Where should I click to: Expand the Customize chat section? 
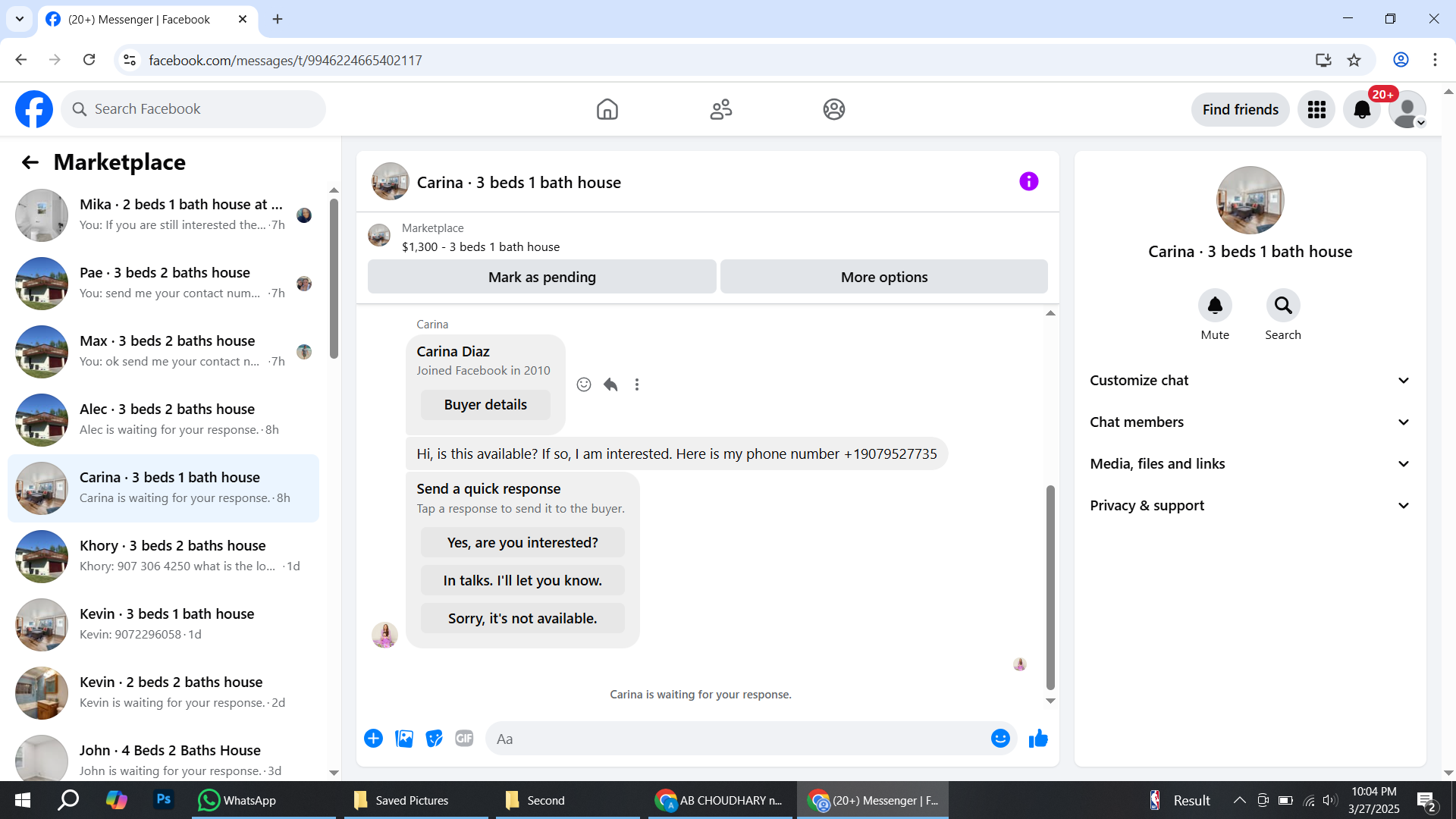tap(1250, 381)
